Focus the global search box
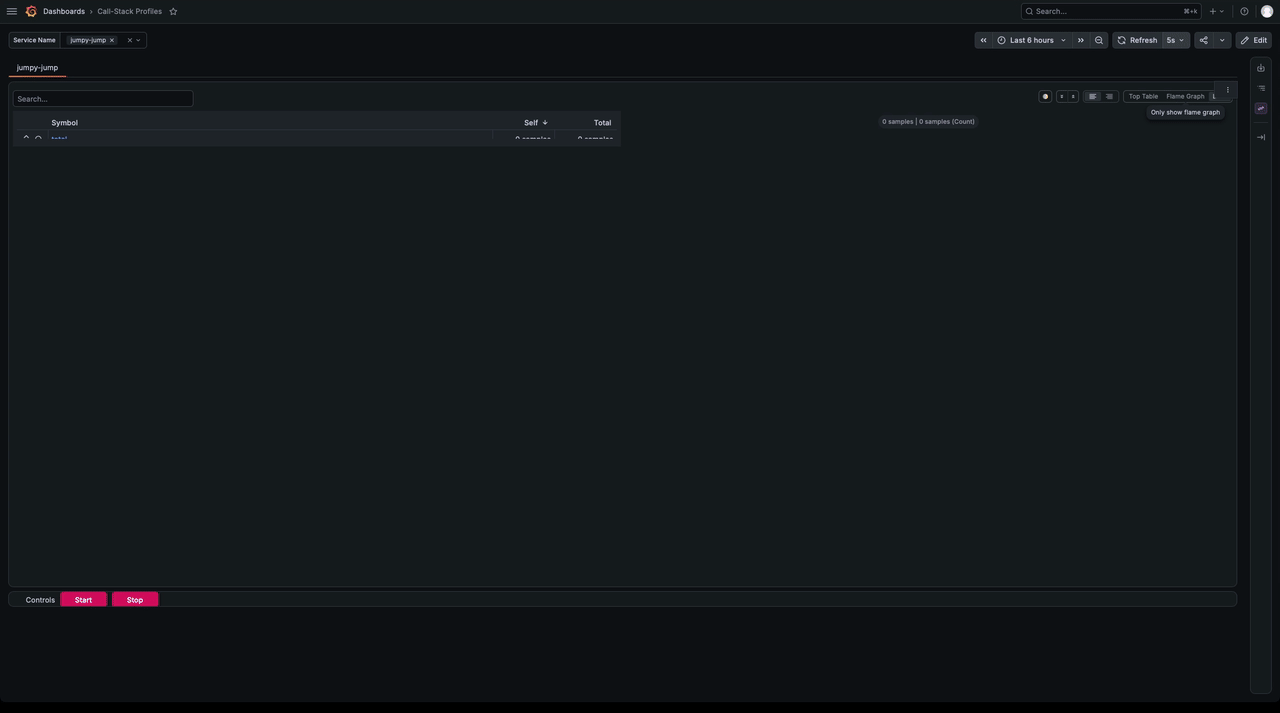The height and width of the screenshot is (713, 1280). (x=1111, y=11)
